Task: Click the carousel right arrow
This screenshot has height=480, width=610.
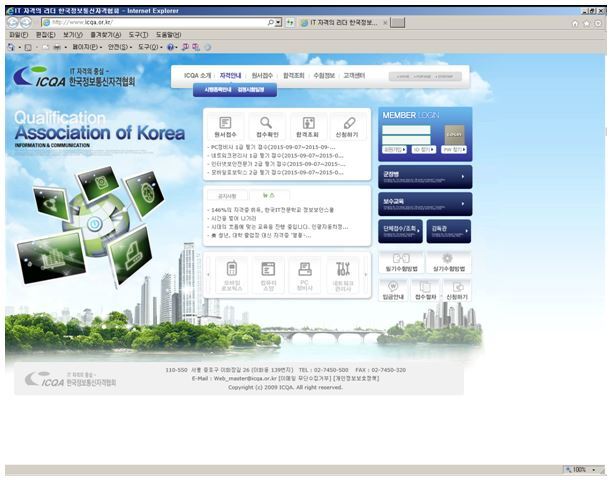Action: pyautogui.click(x=366, y=275)
